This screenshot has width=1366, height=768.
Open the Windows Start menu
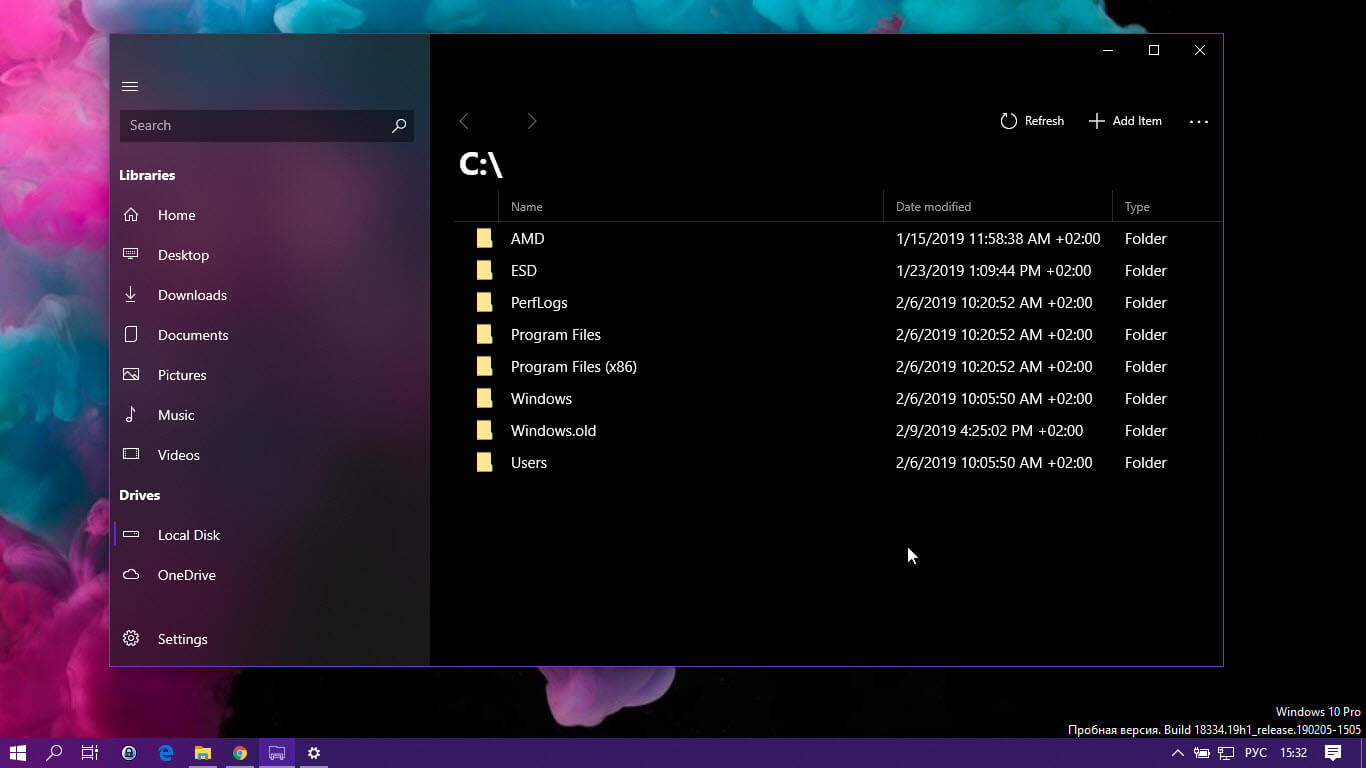coord(18,753)
